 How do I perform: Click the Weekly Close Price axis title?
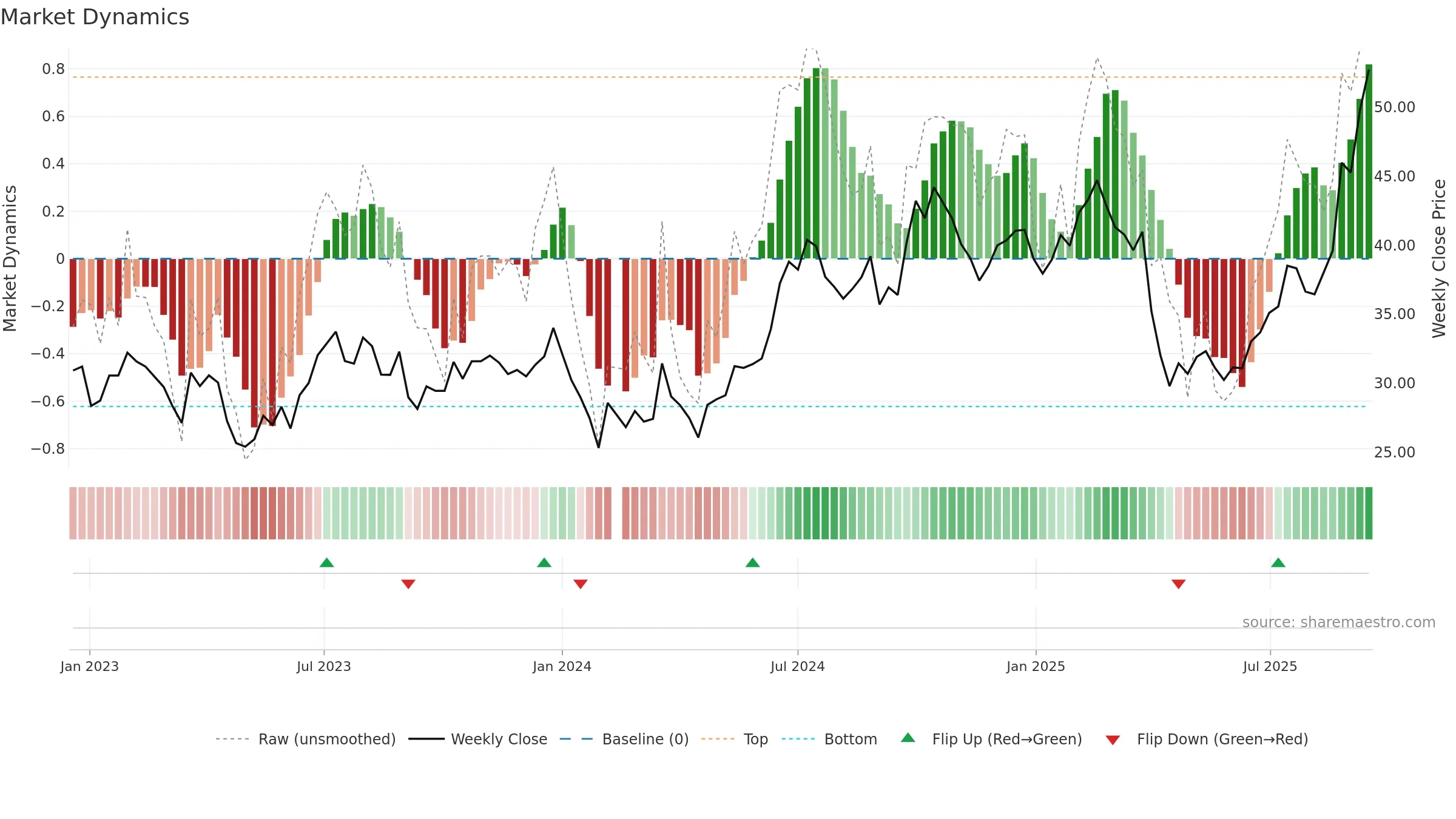[1439, 258]
